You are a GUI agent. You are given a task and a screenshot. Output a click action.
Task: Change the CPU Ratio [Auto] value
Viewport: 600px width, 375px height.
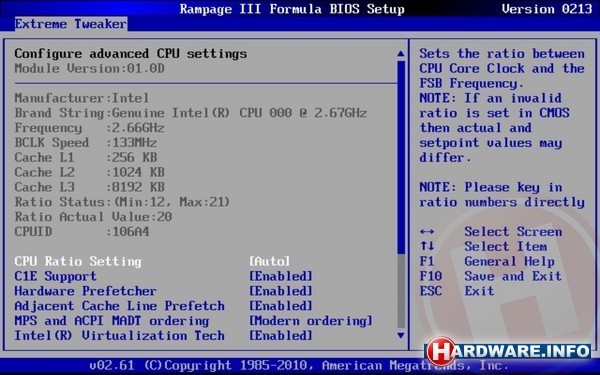tap(269, 261)
